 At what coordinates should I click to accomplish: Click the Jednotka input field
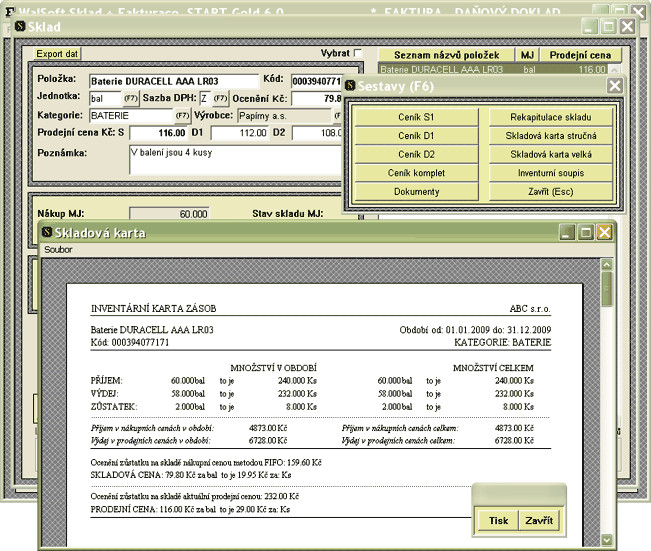105,99
